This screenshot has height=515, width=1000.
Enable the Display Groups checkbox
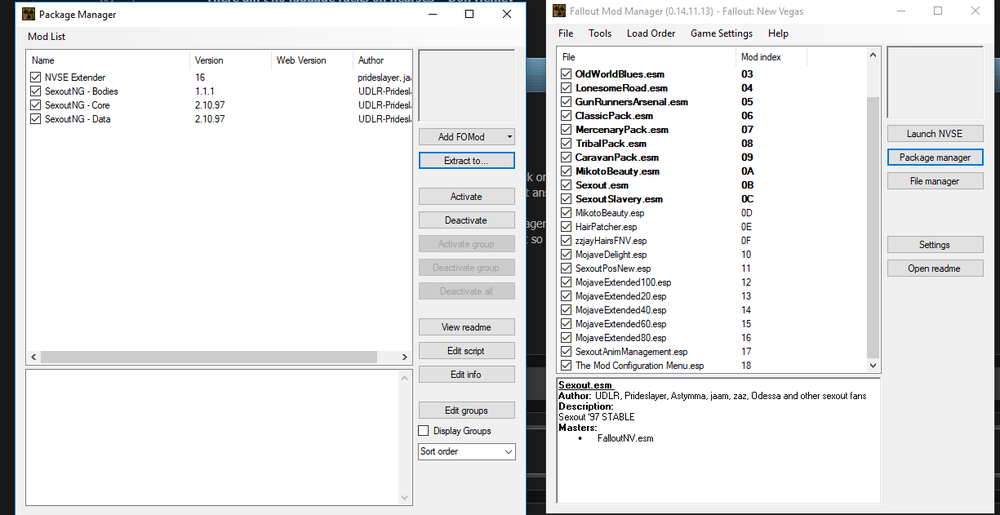(x=423, y=431)
